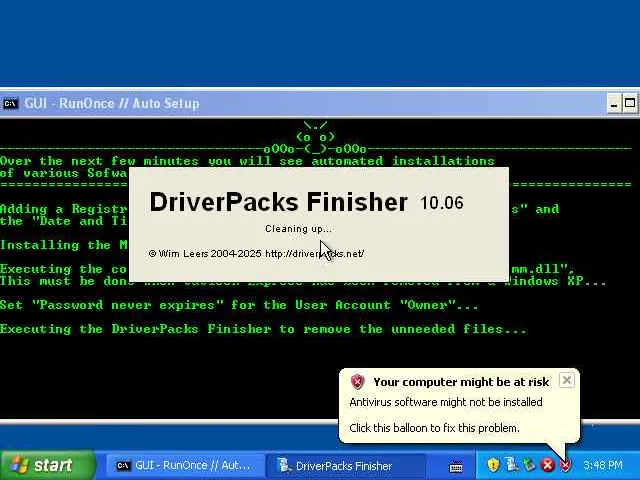
Task: Minimize the RunOnce Auto Setup console window
Action: (613, 104)
